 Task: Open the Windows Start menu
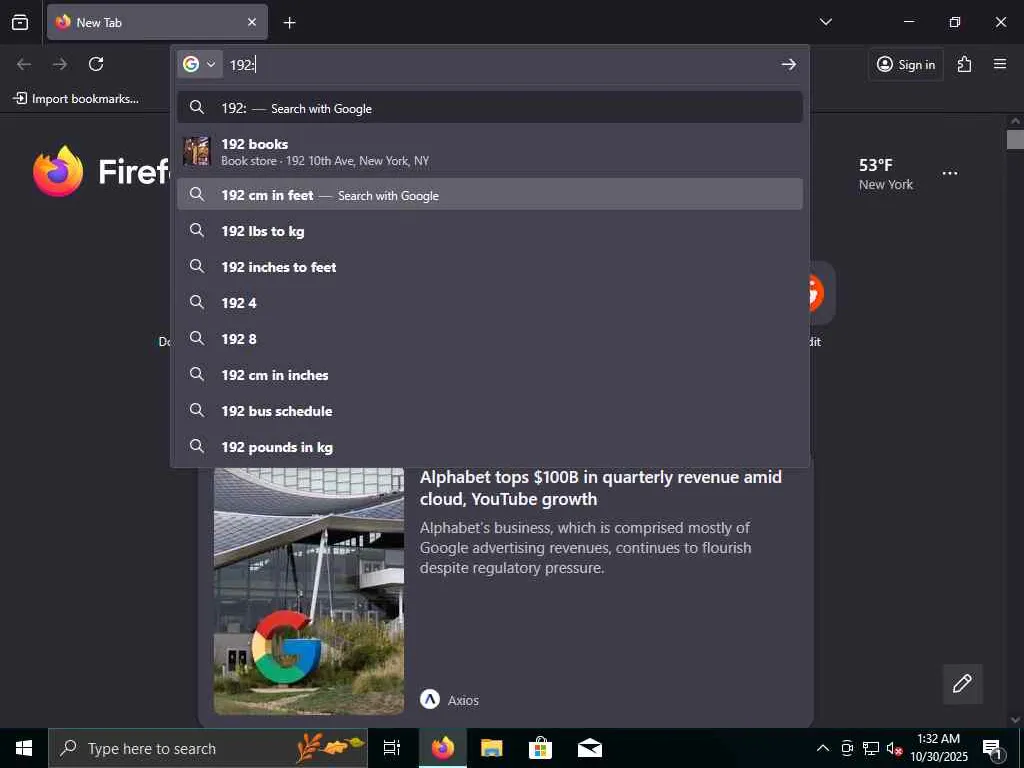pos(24,748)
